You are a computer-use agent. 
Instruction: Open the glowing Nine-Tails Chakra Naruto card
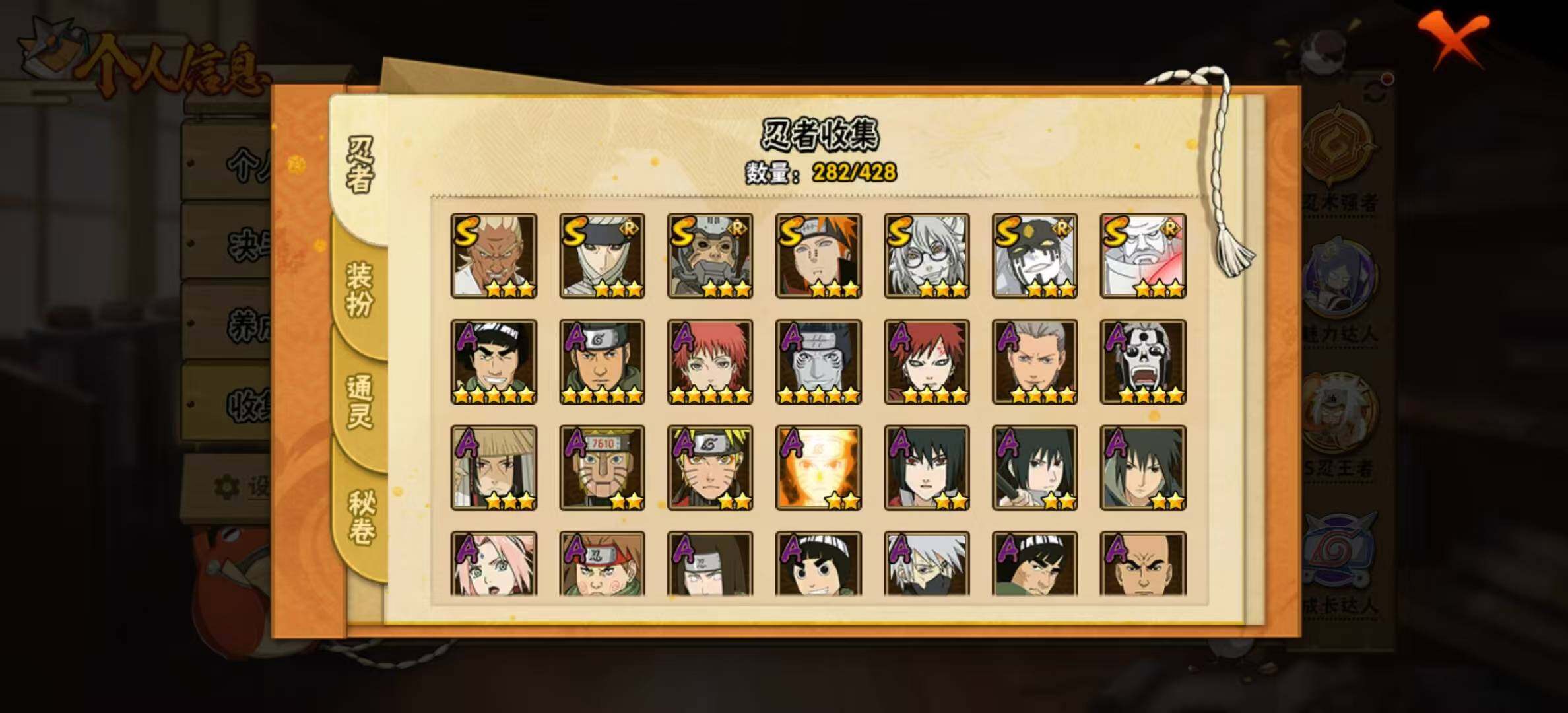click(818, 468)
